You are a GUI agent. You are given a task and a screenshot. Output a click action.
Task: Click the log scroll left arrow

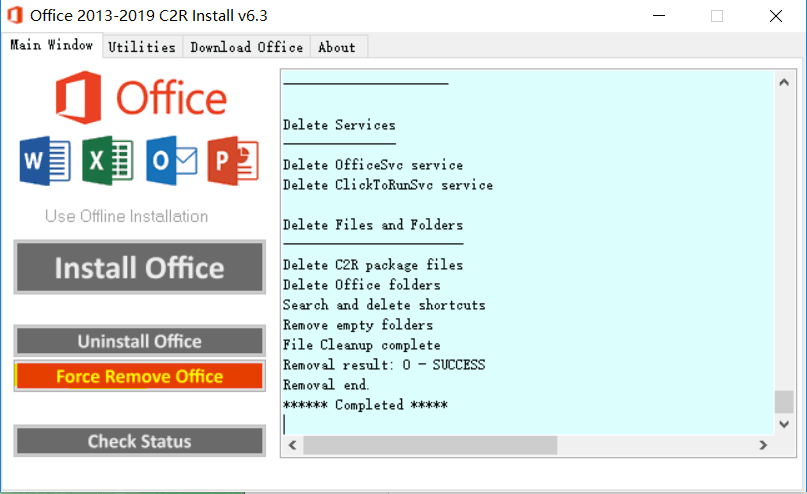tap(292, 445)
